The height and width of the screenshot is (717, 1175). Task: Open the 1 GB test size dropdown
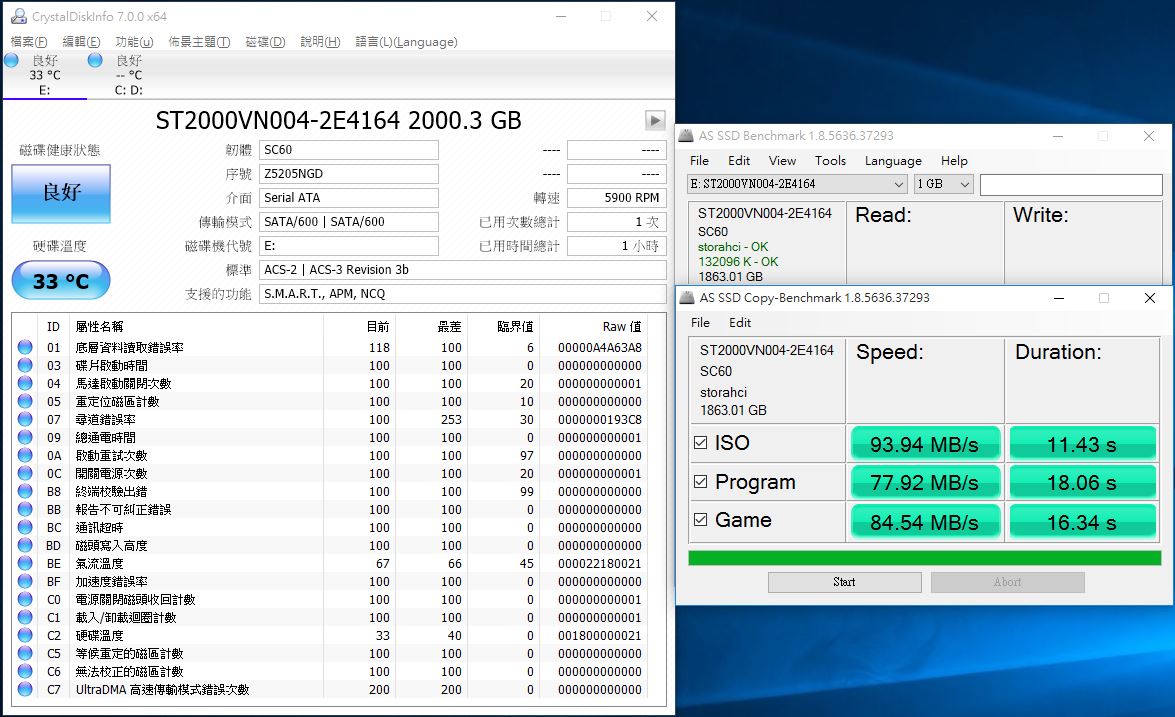click(943, 184)
